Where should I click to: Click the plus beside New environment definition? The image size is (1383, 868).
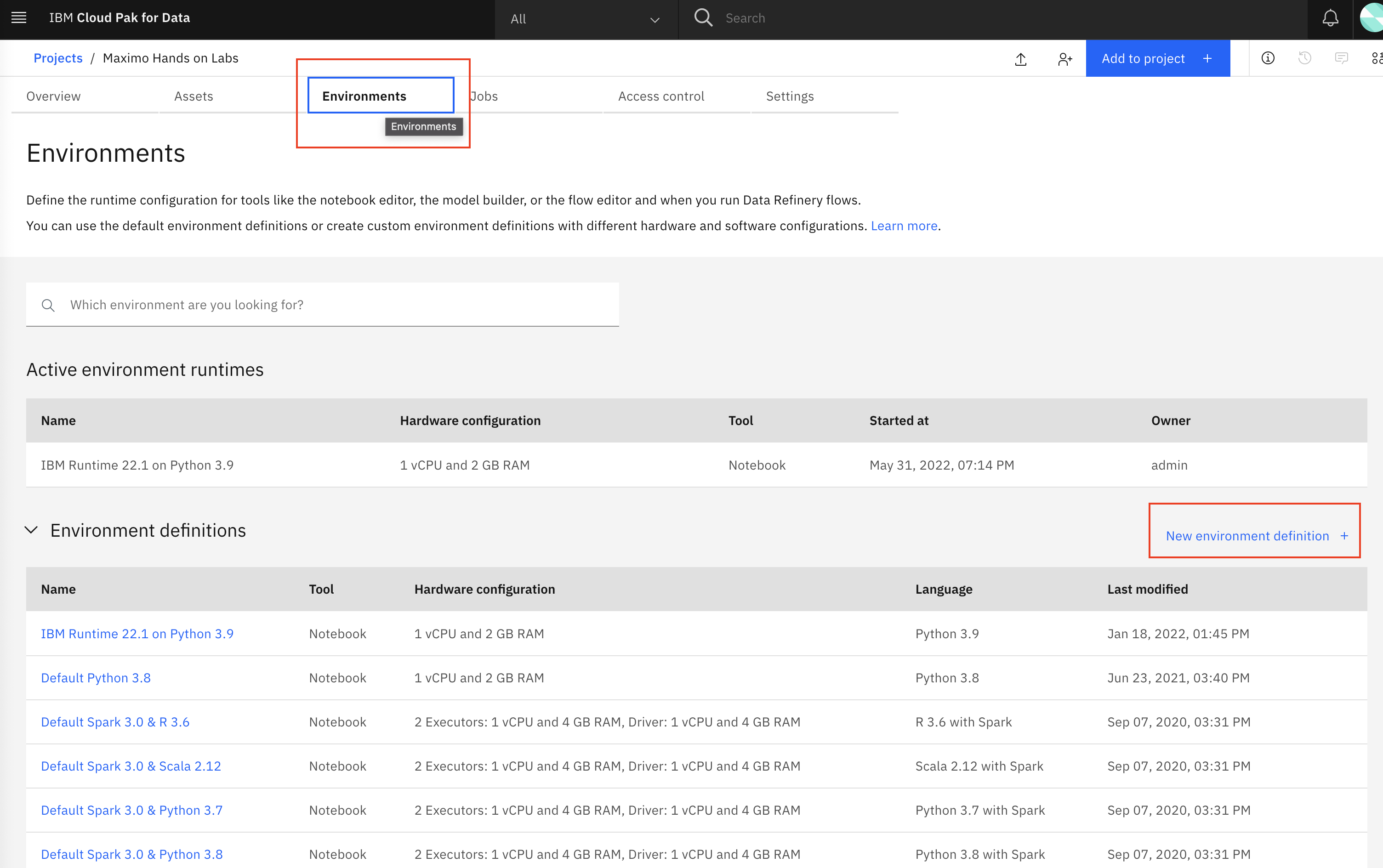1344,536
